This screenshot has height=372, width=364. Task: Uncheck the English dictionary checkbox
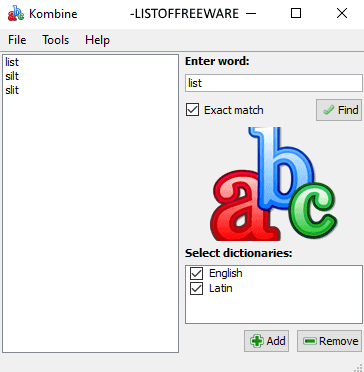coord(196,274)
